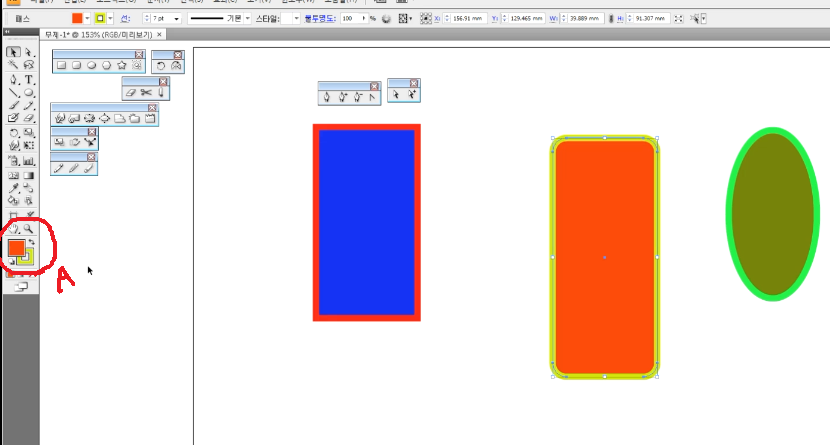Choose the Knife tool in the floating panel

pyautogui.click(x=161, y=93)
